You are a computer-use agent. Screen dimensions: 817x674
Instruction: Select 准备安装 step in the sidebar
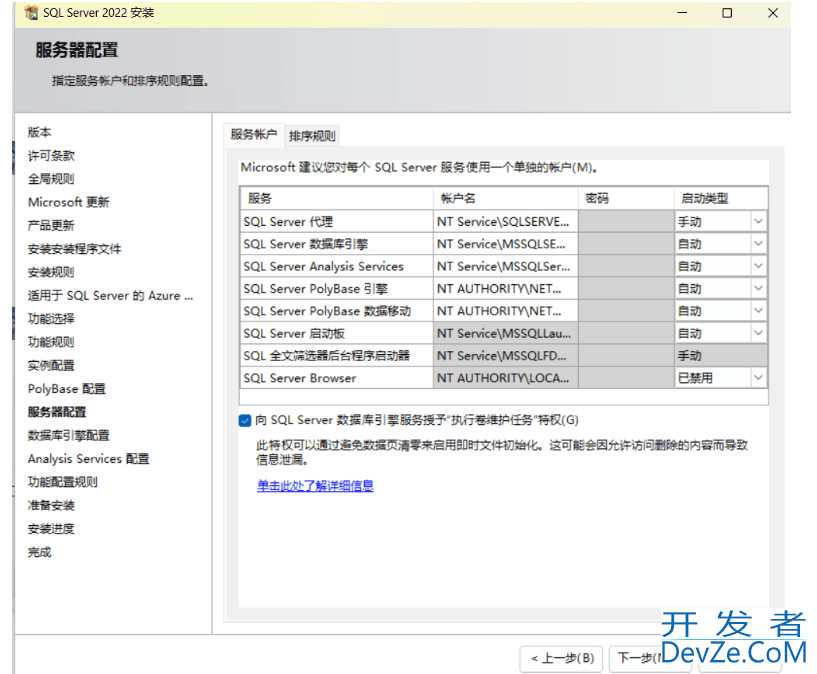(x=51, y=506)
